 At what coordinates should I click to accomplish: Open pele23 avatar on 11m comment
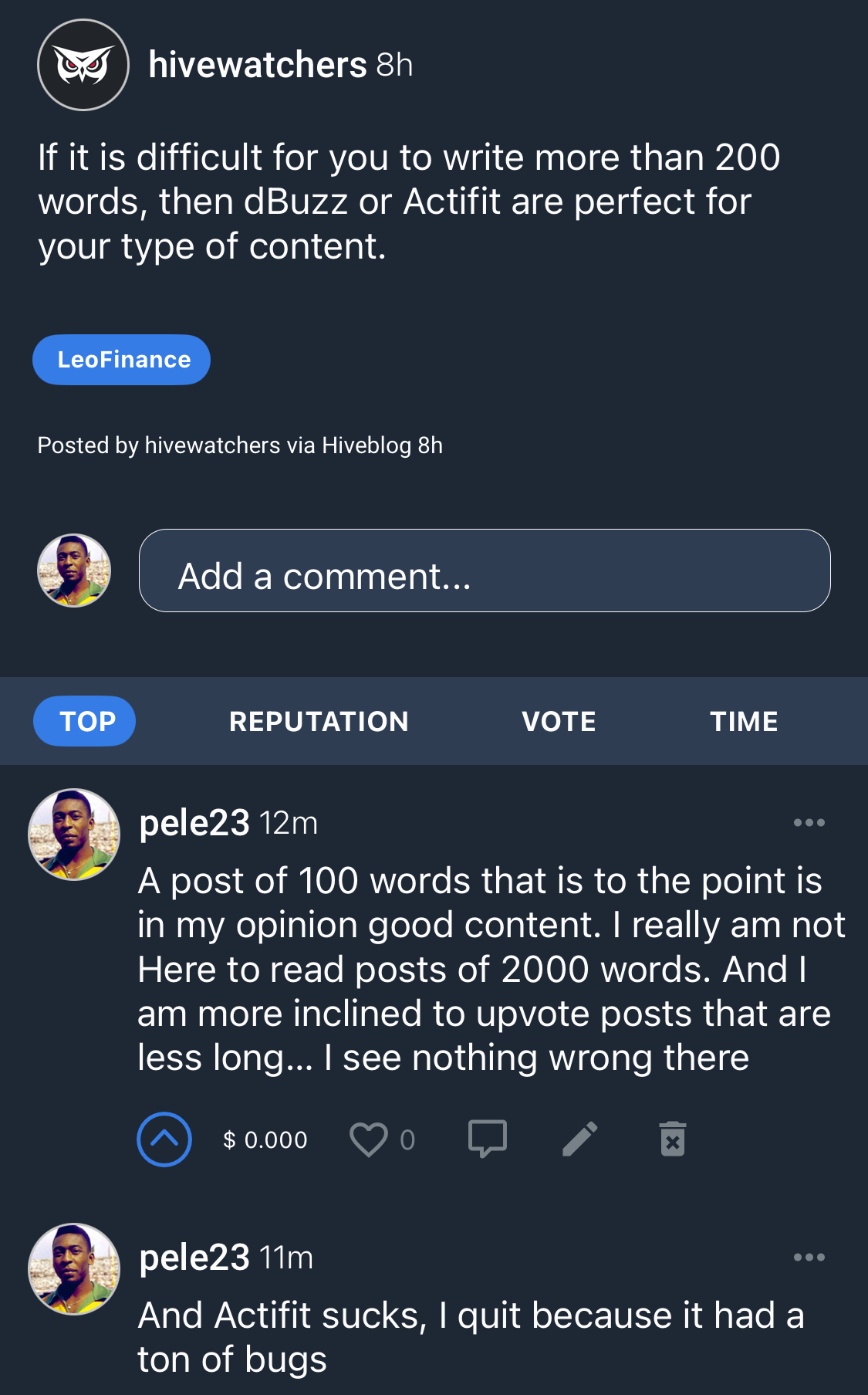tap(74, 1269)
